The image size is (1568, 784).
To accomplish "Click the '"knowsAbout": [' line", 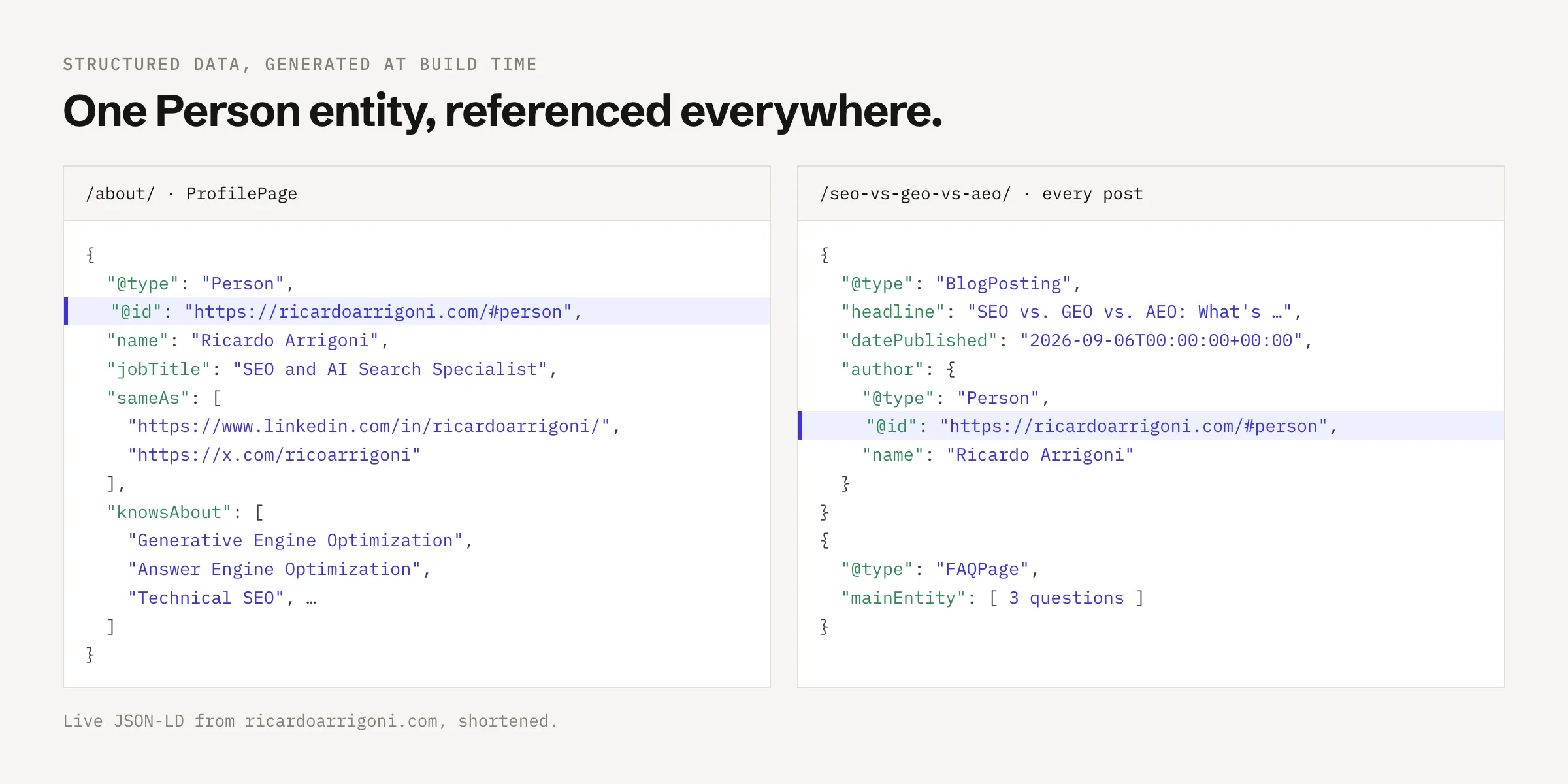I will (x=185, y=512).
